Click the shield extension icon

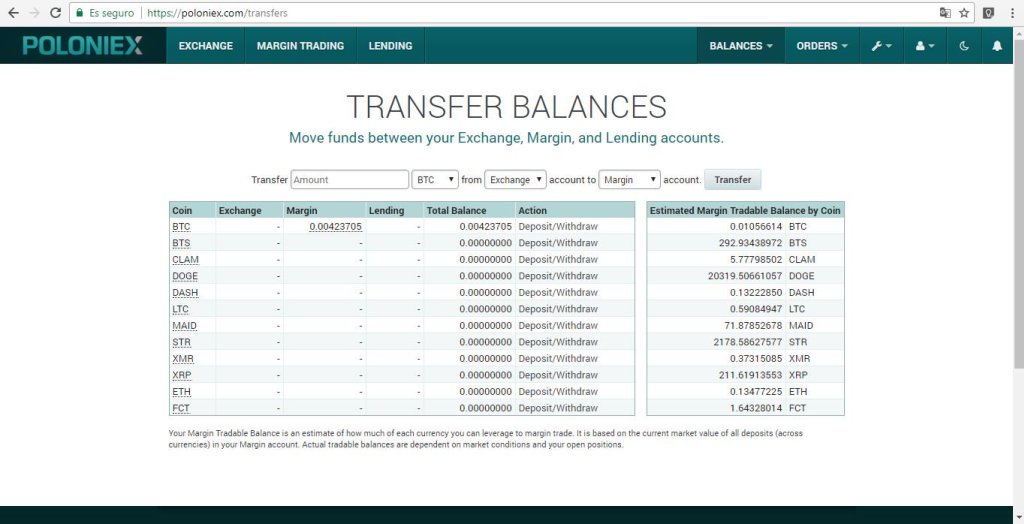pos(989,13)
